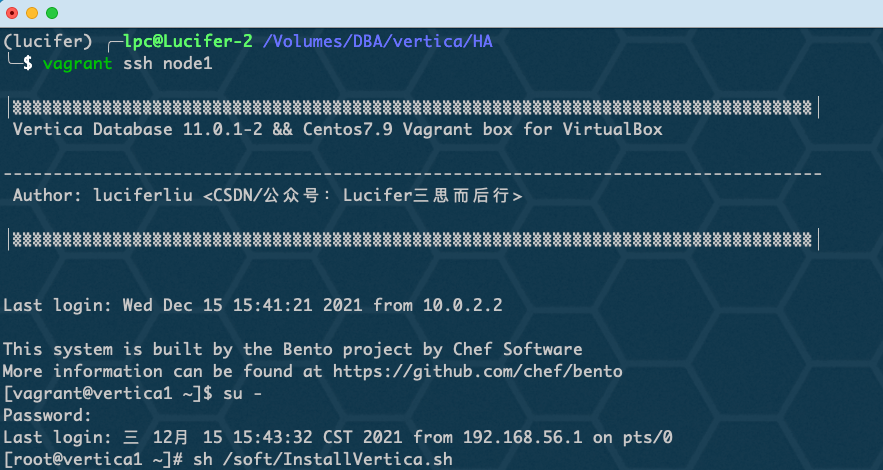Click 'node1' in the ssh command
Image resolution: width=883 pixels, height=470 pixels.
[188, 64]
